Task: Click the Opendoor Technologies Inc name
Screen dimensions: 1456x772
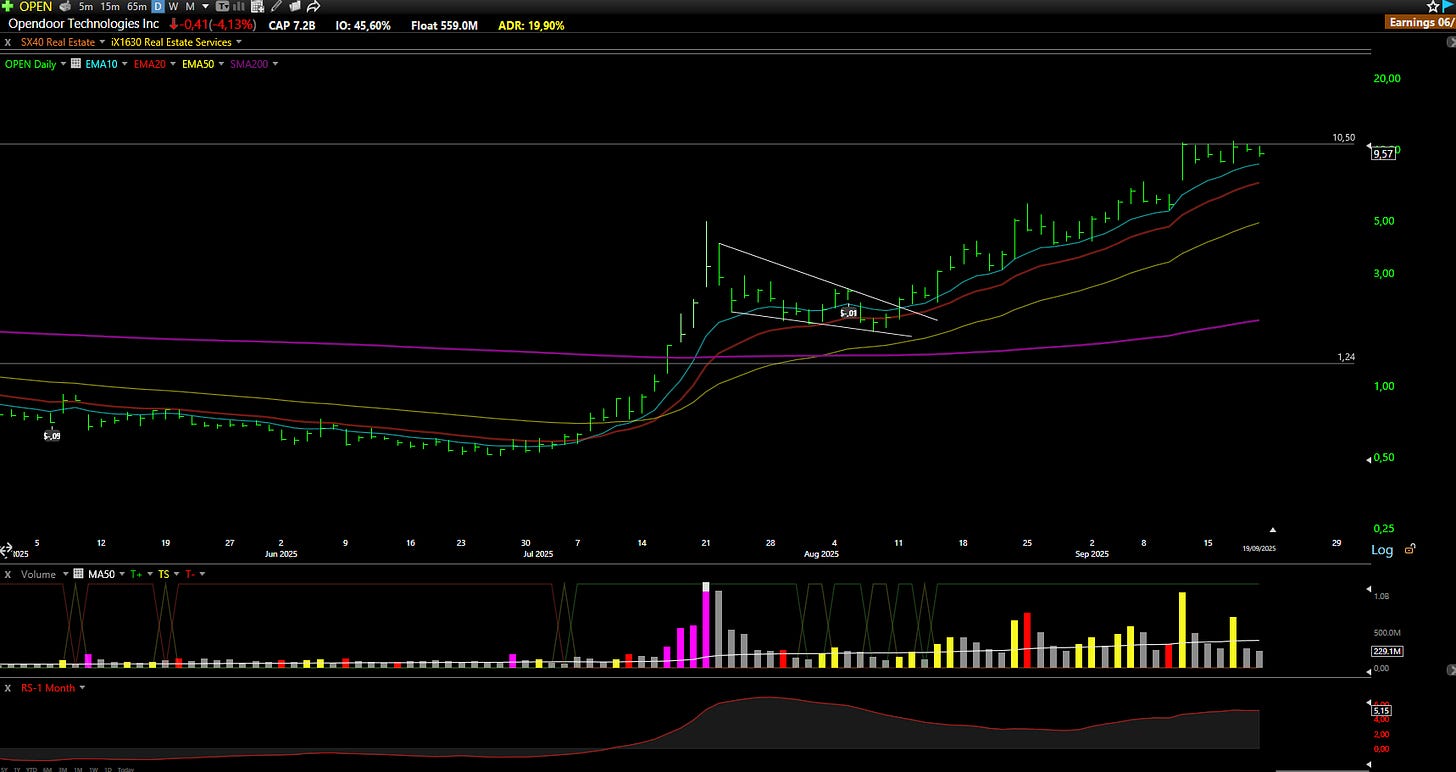Action: tap(83, 24)
